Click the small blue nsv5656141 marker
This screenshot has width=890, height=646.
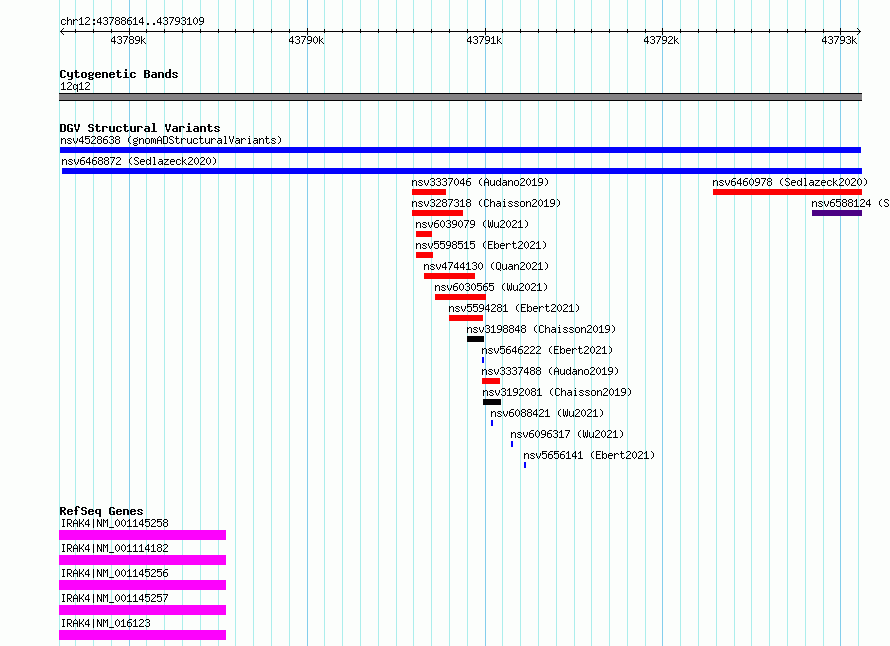coord(525,465)
